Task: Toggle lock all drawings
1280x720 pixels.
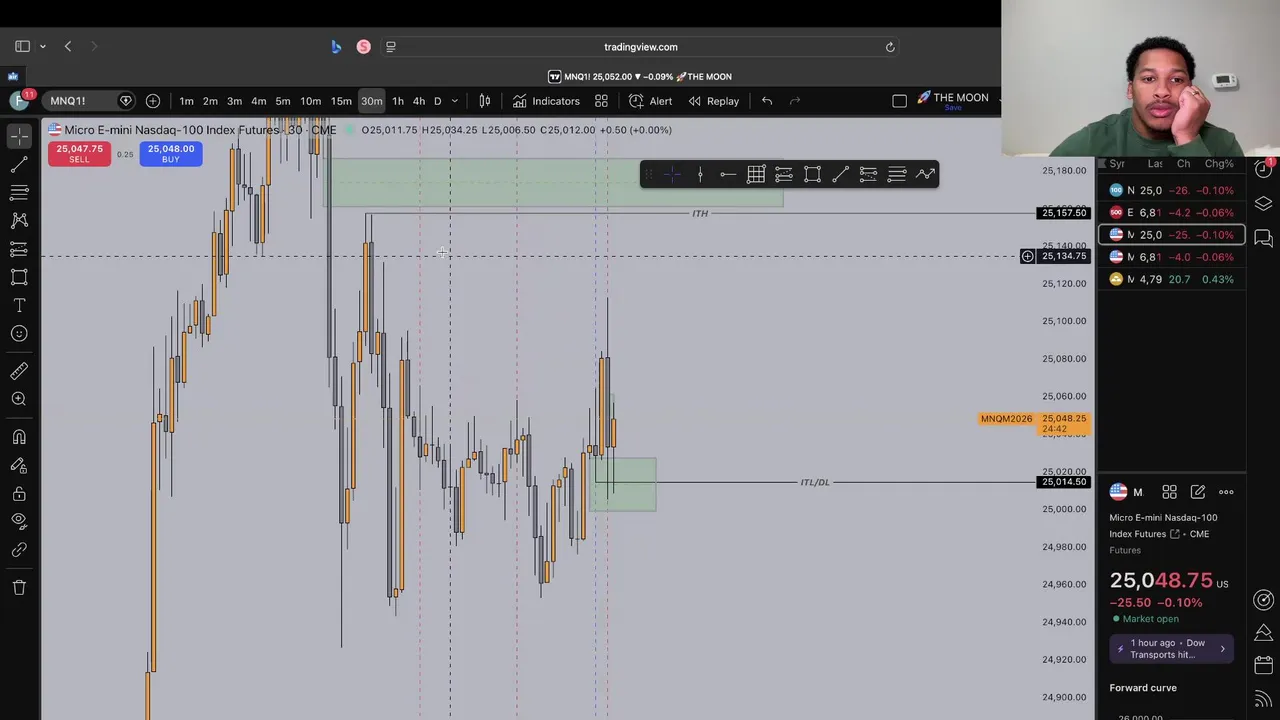Action: [x=19, y=493]
